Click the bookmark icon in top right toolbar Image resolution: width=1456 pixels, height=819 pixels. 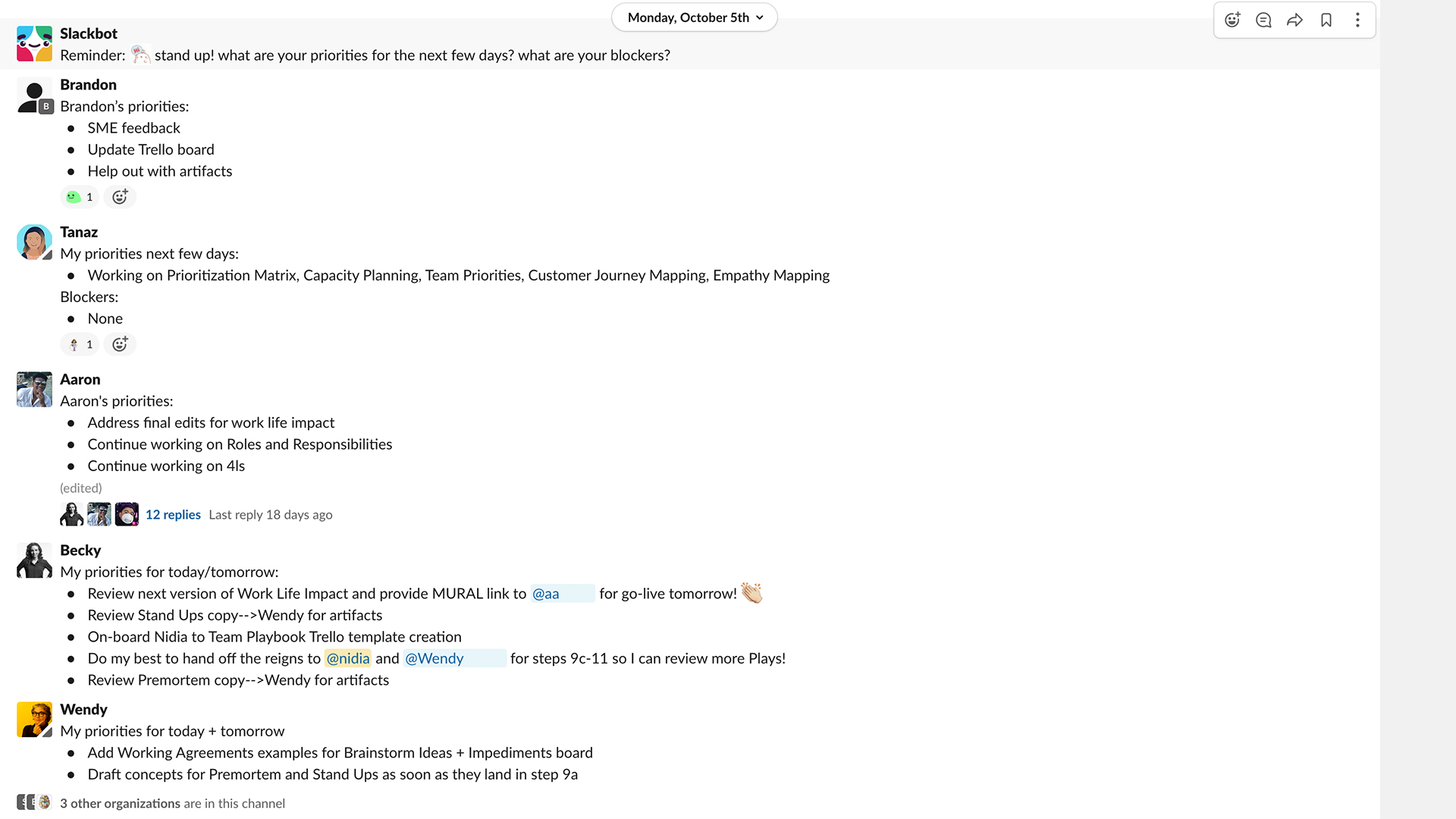tap(1326, 19)
